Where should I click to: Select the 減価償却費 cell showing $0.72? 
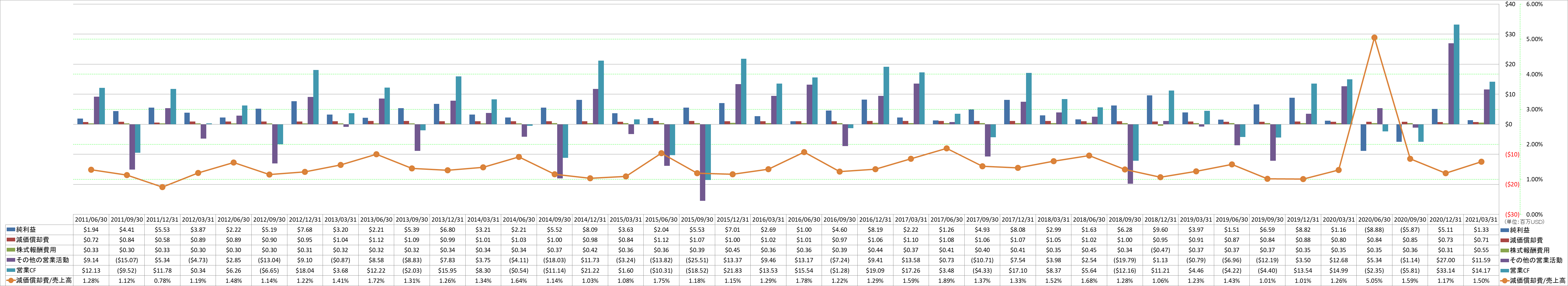pyautogui.click(x=91, y=240)
